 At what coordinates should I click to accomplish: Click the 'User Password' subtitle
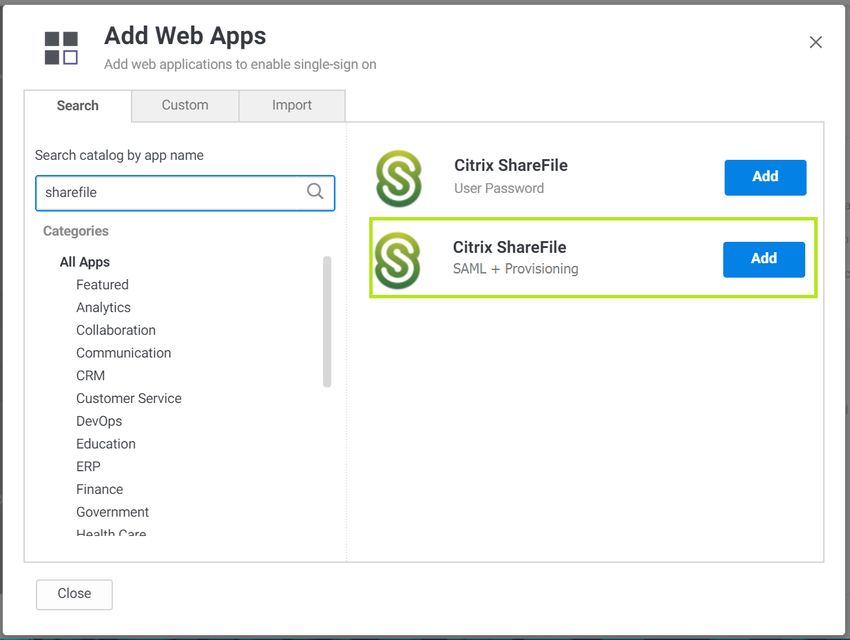(x=499, y=188)
